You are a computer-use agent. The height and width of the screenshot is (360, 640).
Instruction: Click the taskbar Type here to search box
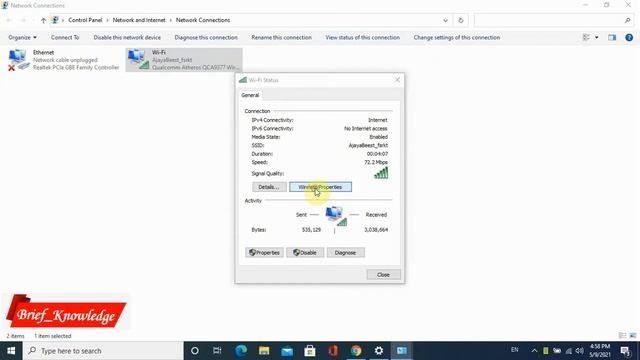point(103,351)
